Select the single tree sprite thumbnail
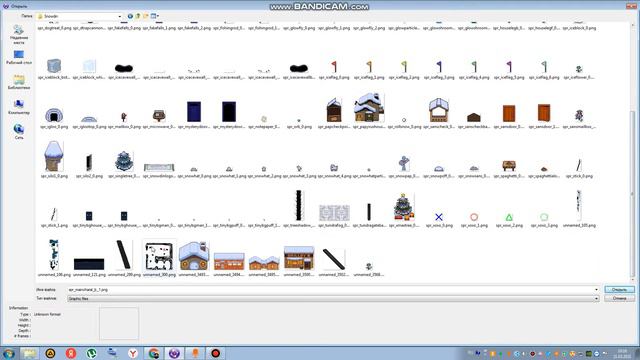Image resolution: width=640 pixels, height=360 pixels. [124, 161]
